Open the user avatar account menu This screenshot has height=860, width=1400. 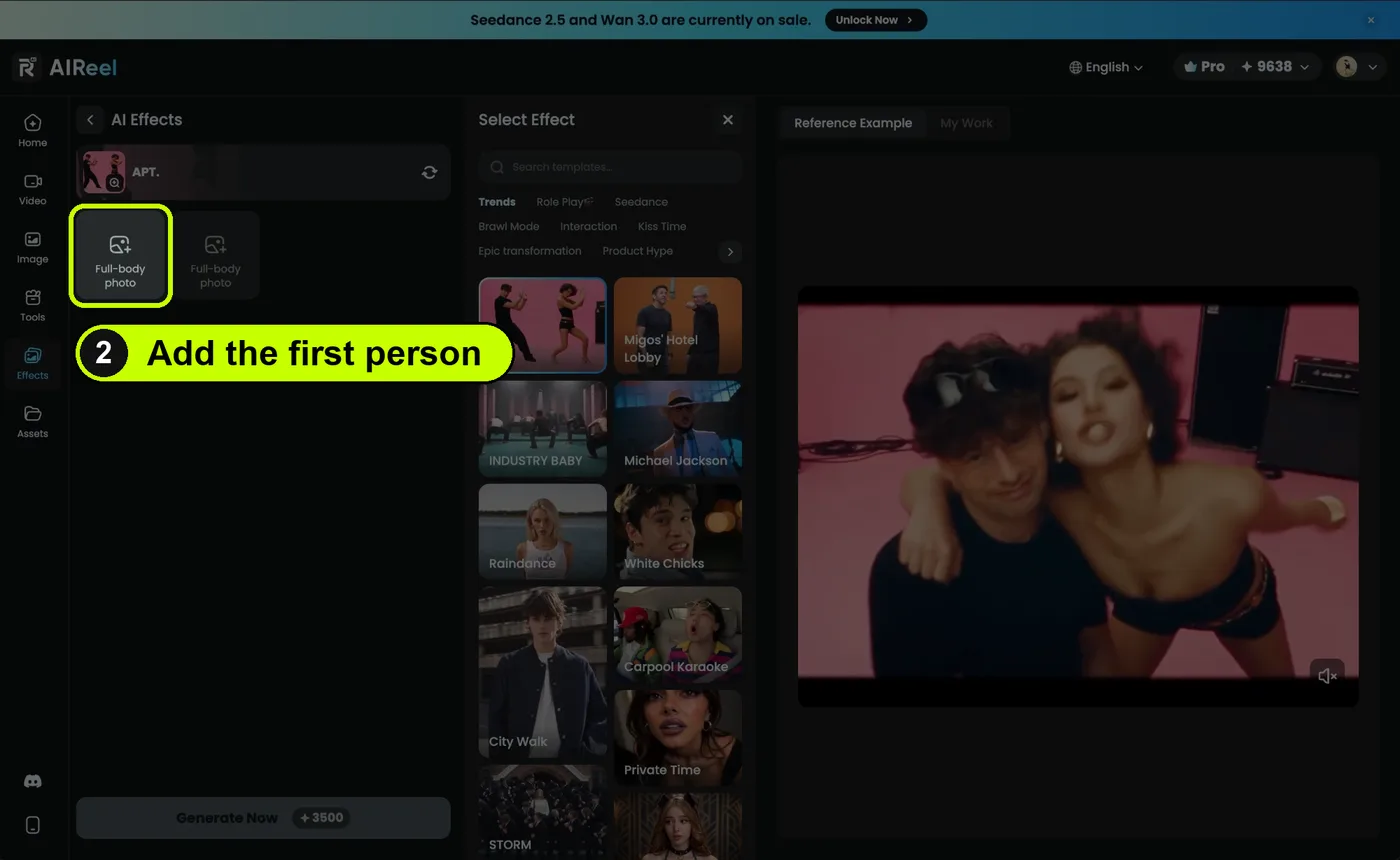(1358, 67)
